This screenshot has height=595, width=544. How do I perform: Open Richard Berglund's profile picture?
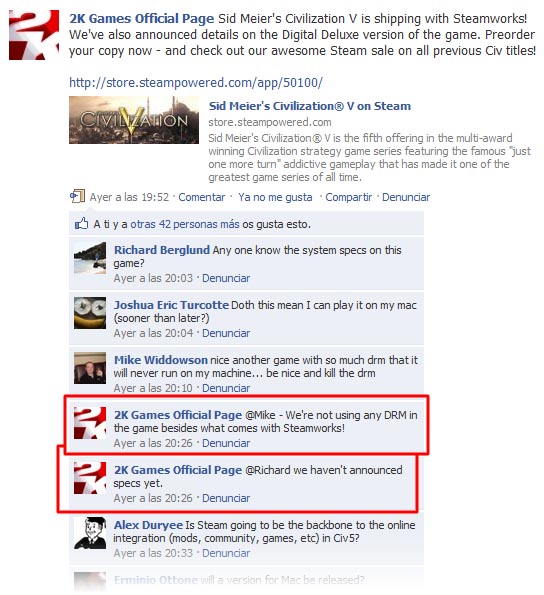(90, 258)
